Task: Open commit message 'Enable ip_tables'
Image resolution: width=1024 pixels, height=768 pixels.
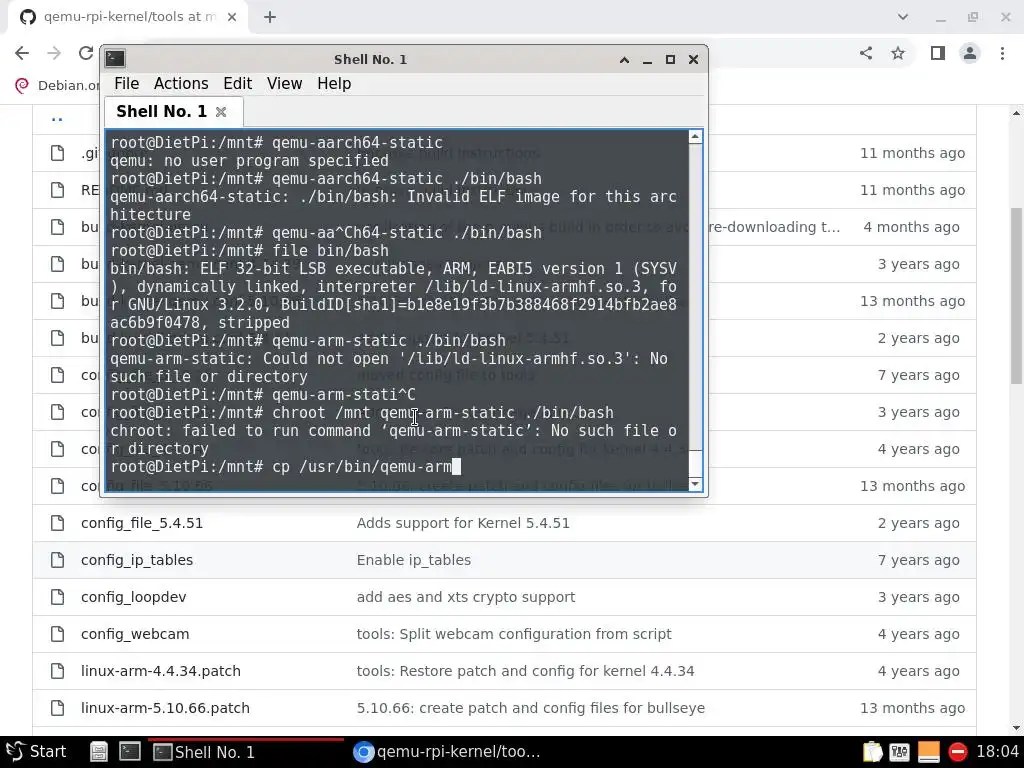Action: coord(413,560)
